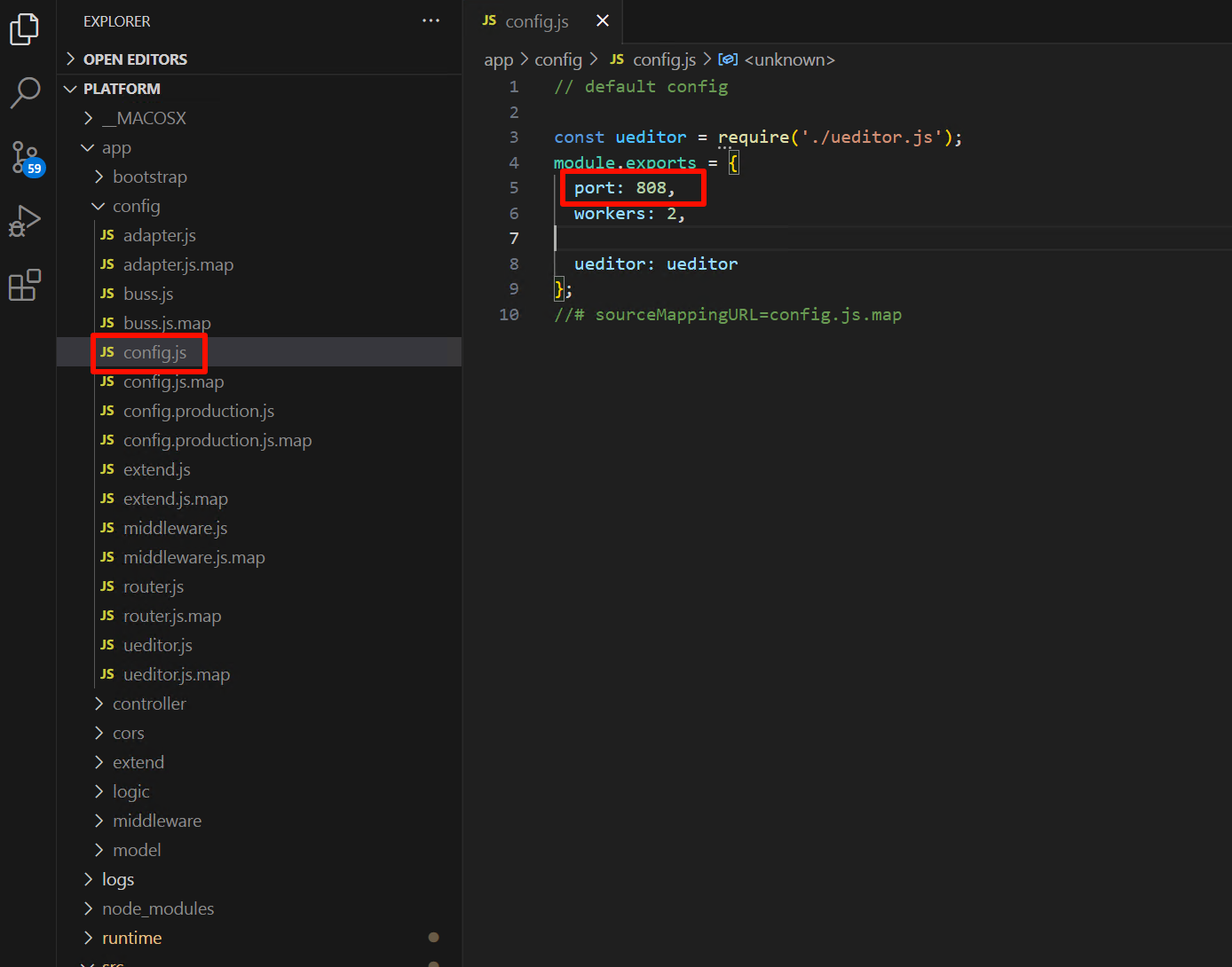Image resolution: width=1232 pixels, height=967 pixels.
Task: Expand the extend folder
Action: tap(259, 762)
